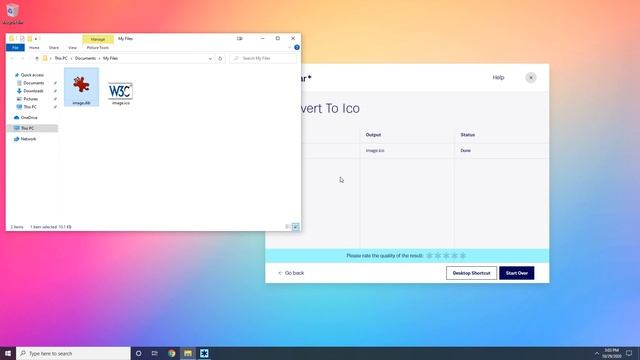Switch Explorer to large icons view
This screenshot has width=640, height=360.
pyautogui.click(x=296, y=227)
